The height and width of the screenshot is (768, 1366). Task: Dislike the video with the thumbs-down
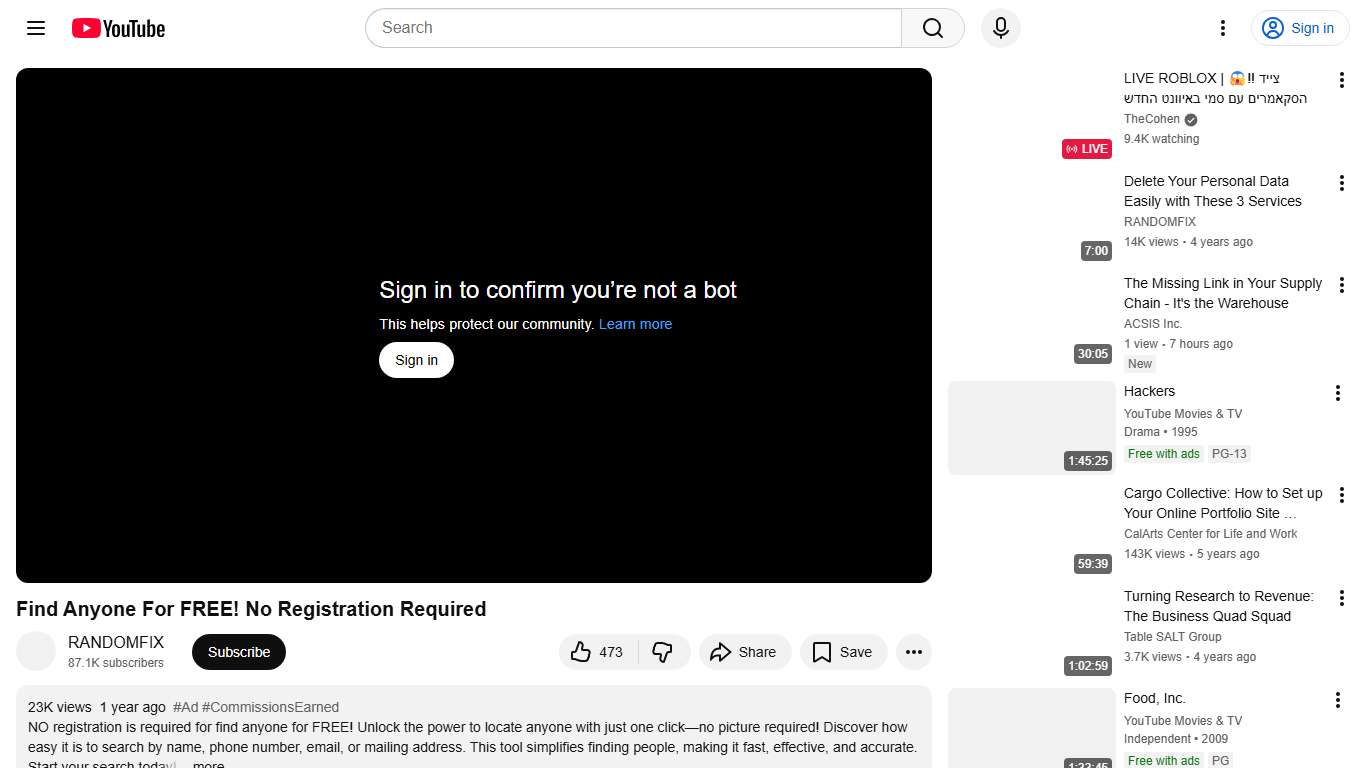pyautogui.click(x=663, y=651)
